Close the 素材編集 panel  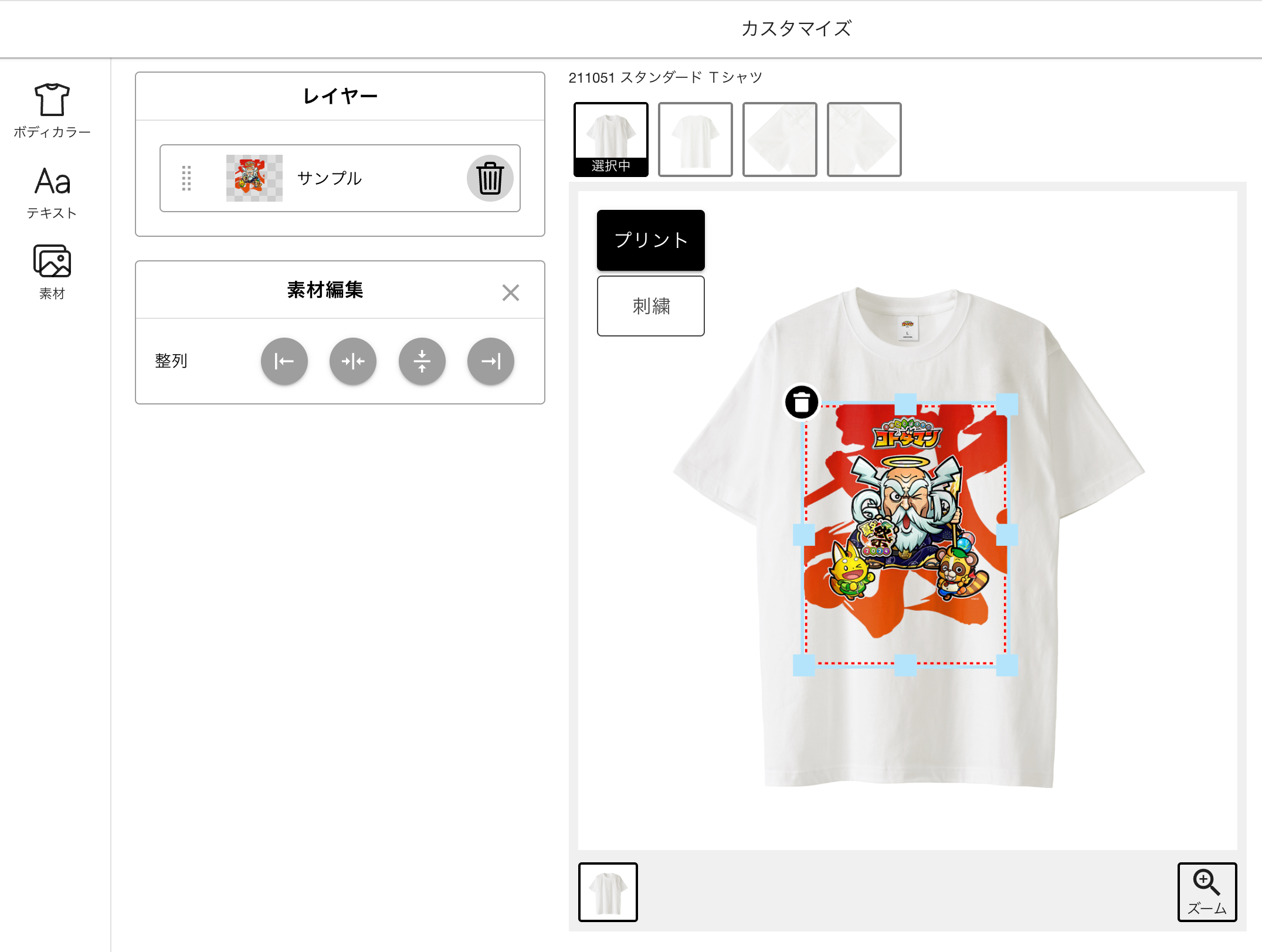pyautogui.click(x=511, y=292)
